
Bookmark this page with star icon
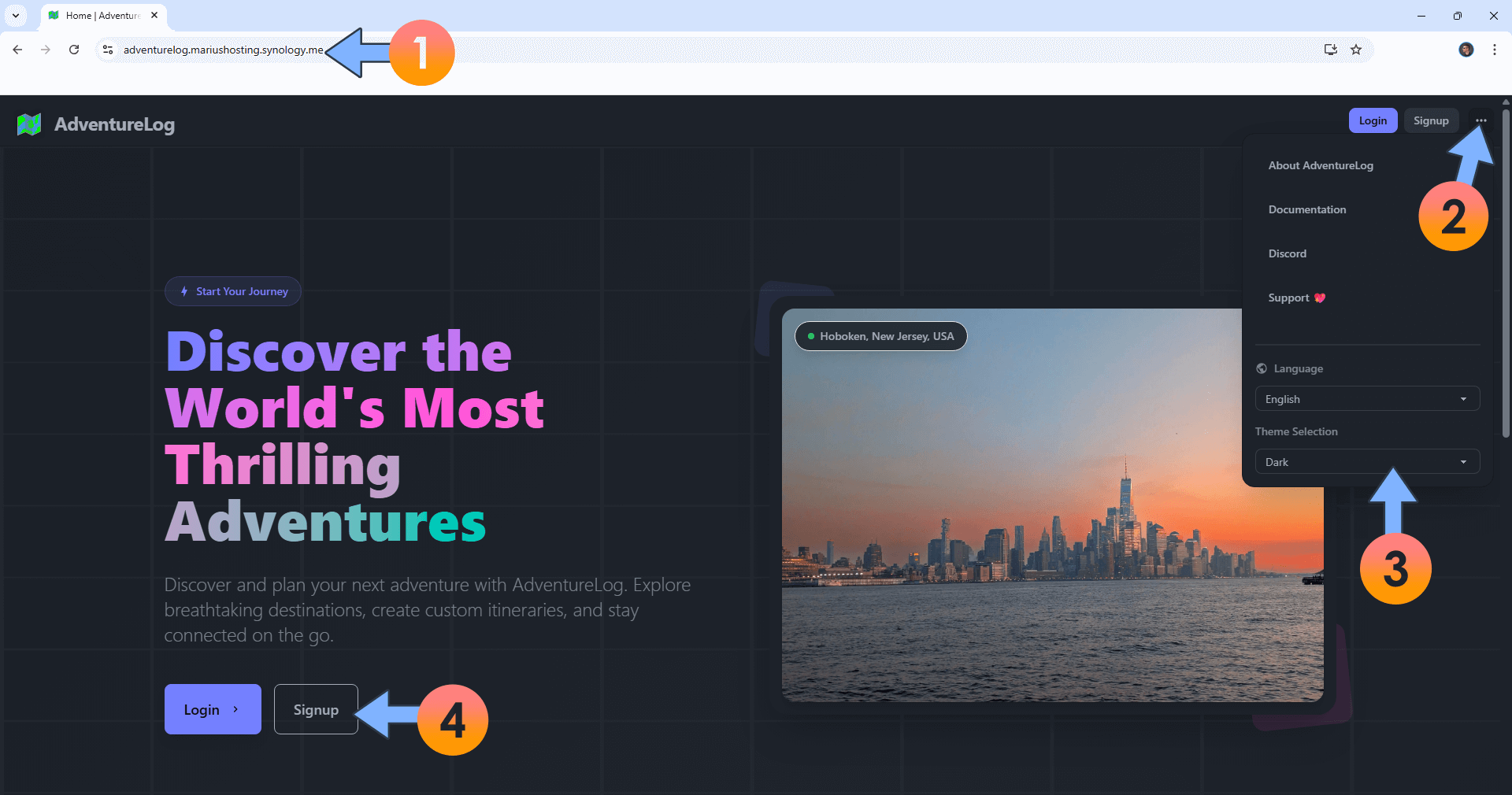coord(1356,50)
